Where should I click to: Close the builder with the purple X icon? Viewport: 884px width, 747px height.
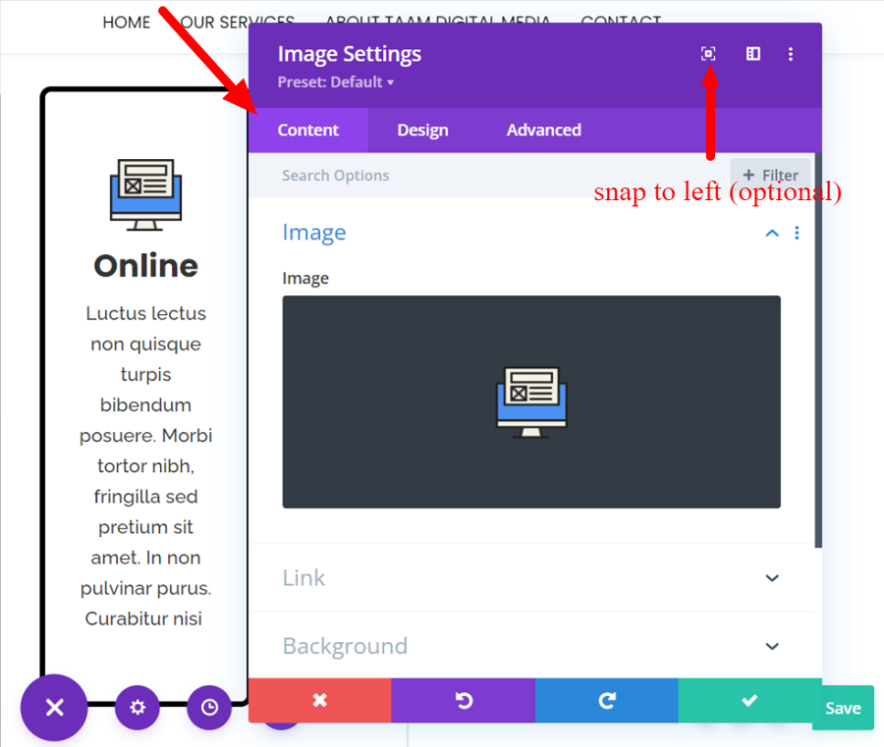(53, 708)
